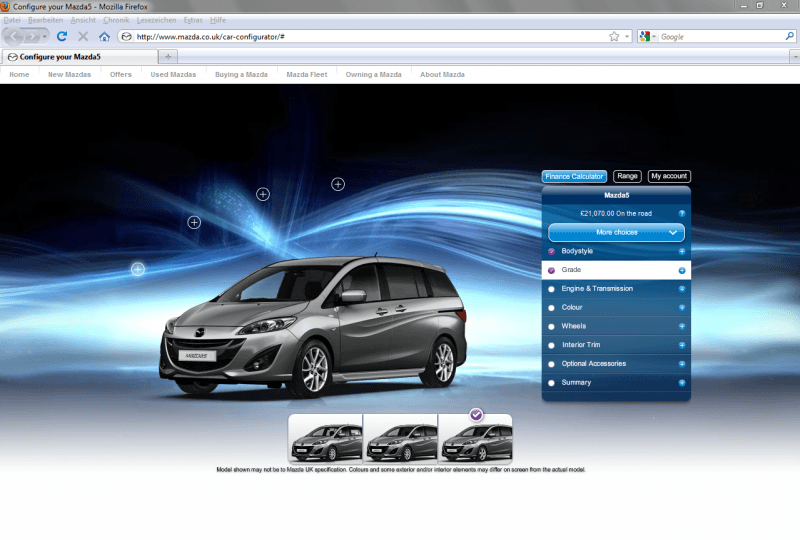Click the Interior Trim step bullet
The image size is (800, 540).
click(x=551, y=346)
